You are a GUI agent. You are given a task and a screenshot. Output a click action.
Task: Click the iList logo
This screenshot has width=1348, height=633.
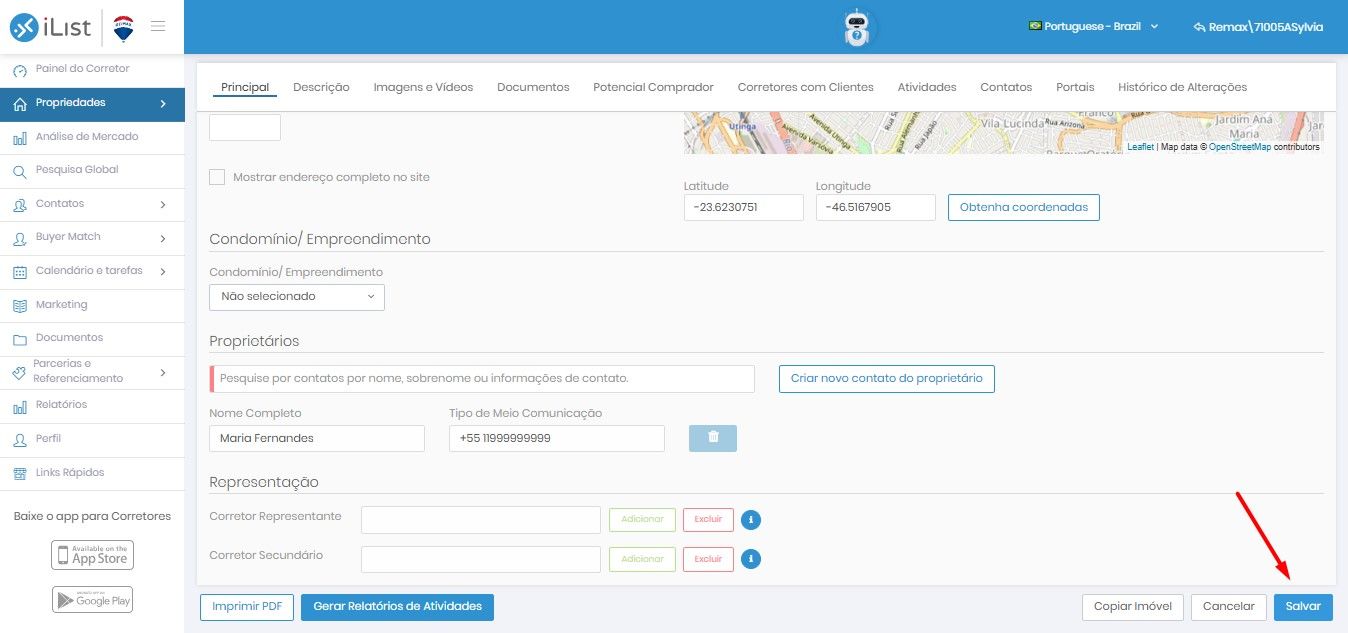pos(52,27)
